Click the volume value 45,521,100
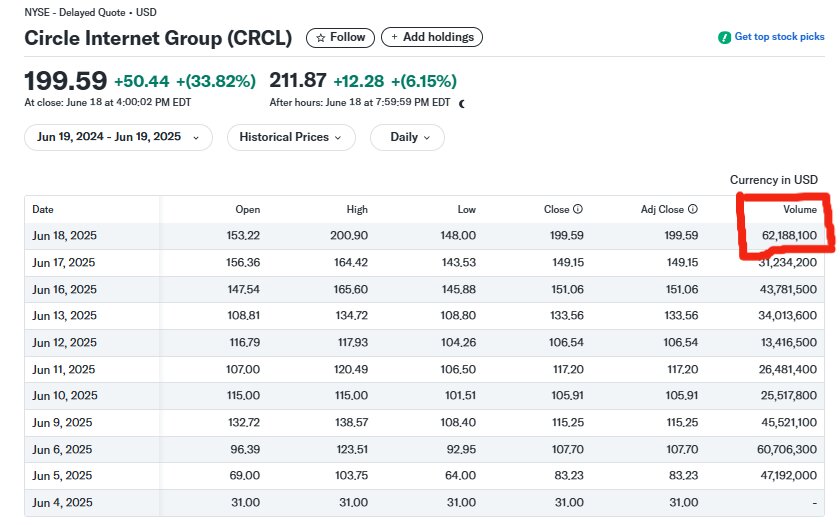This screenshot has width=840, height=525. pos(789,422)
